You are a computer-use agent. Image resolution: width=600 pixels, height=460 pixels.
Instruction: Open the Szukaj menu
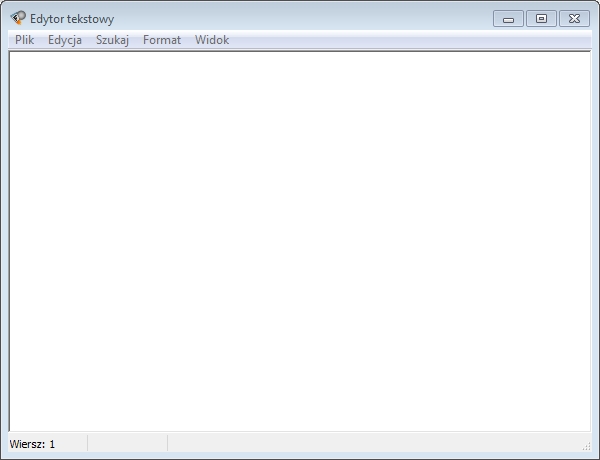(x=112, y=40)
